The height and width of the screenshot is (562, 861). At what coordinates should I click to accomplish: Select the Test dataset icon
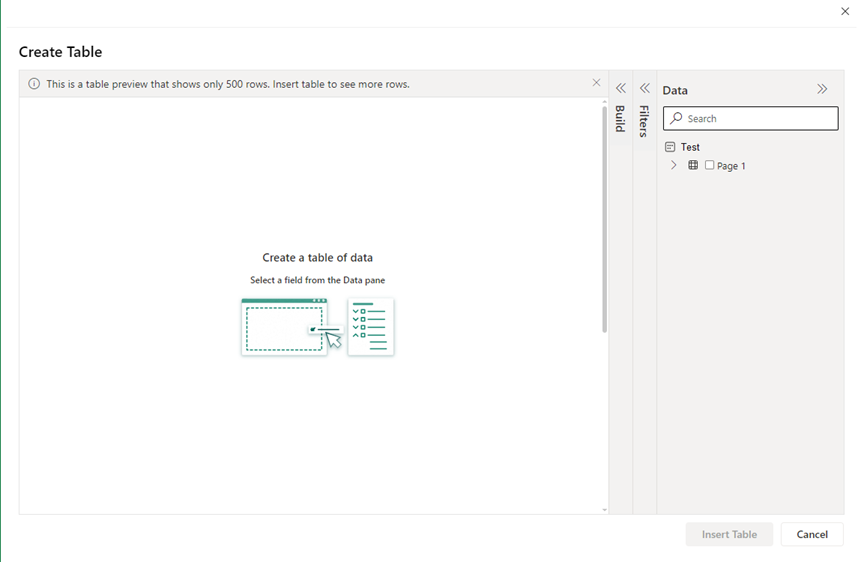(x=670, y=147)
